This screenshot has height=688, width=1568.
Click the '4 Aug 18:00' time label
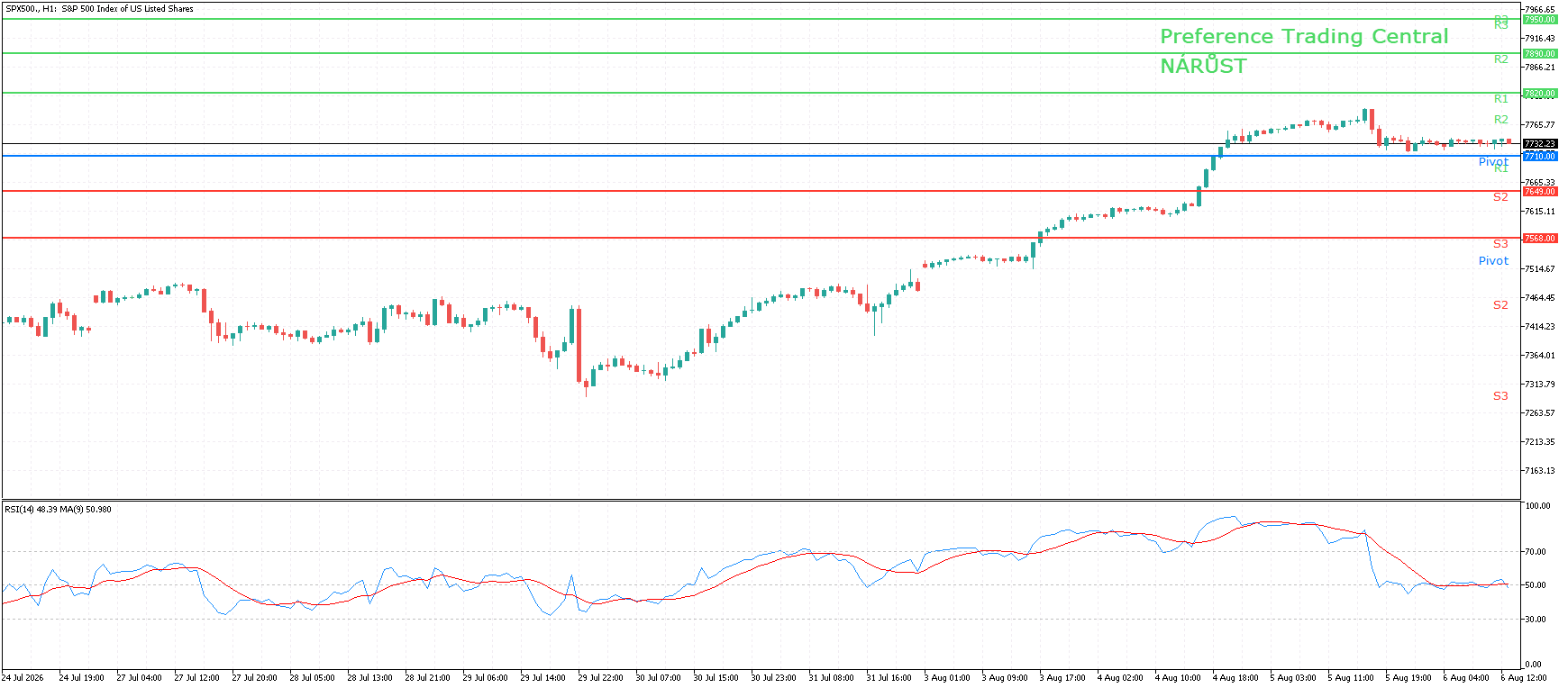click(x=1235, y=678)
